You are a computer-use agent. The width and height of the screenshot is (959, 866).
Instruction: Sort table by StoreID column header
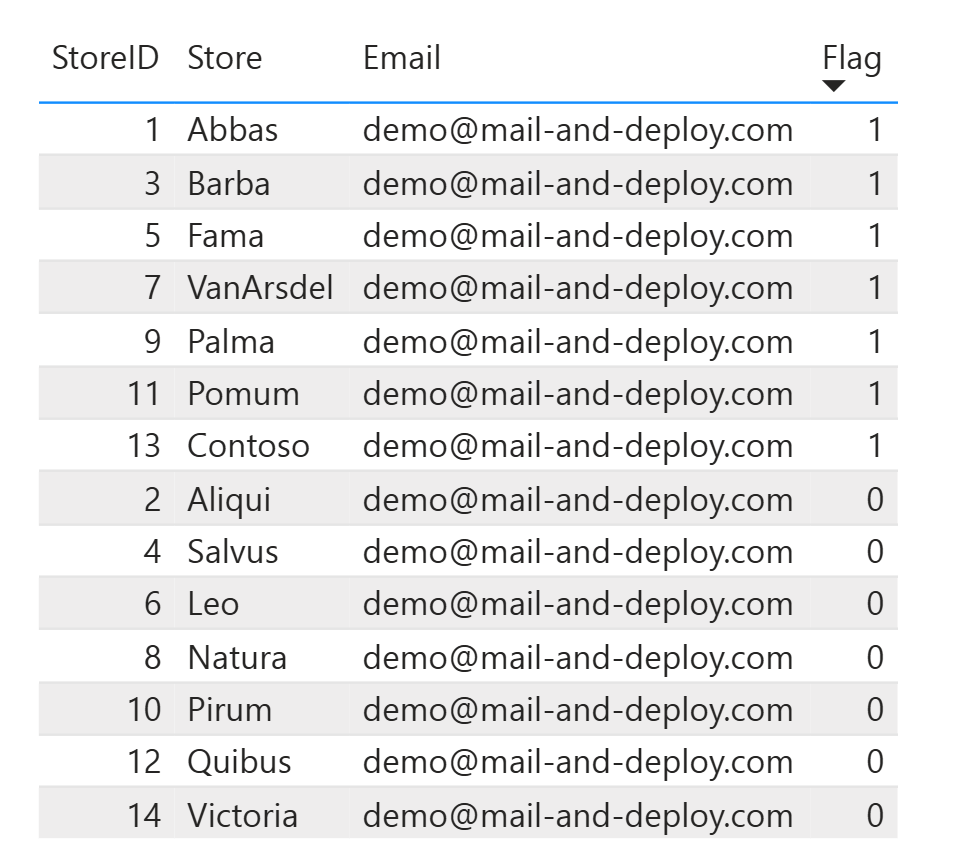(105, 58)
